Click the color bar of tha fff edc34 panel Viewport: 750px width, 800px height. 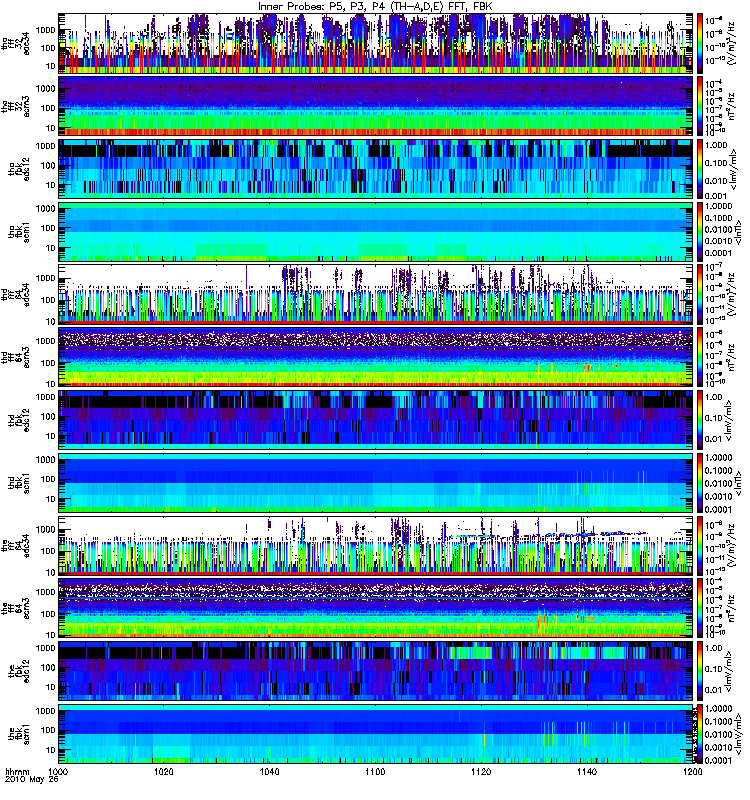(x=700, y=44)
